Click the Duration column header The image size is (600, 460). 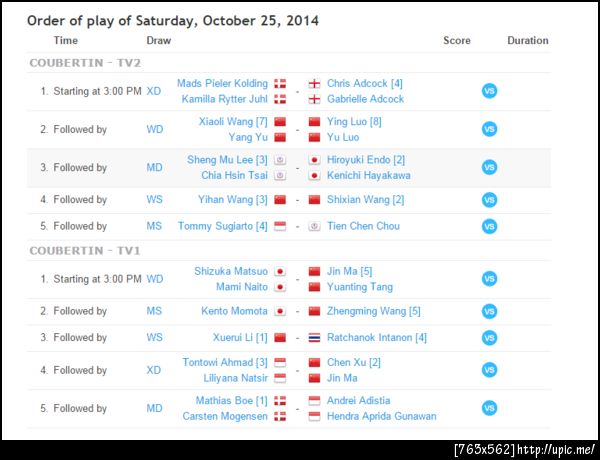[x=527, y=41]
